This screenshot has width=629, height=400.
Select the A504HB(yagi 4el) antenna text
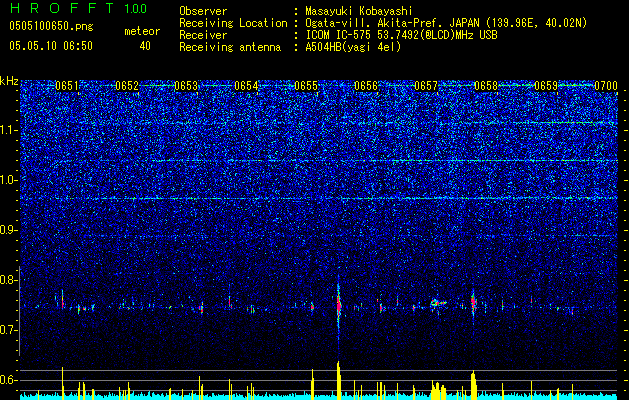coord(353,47)
